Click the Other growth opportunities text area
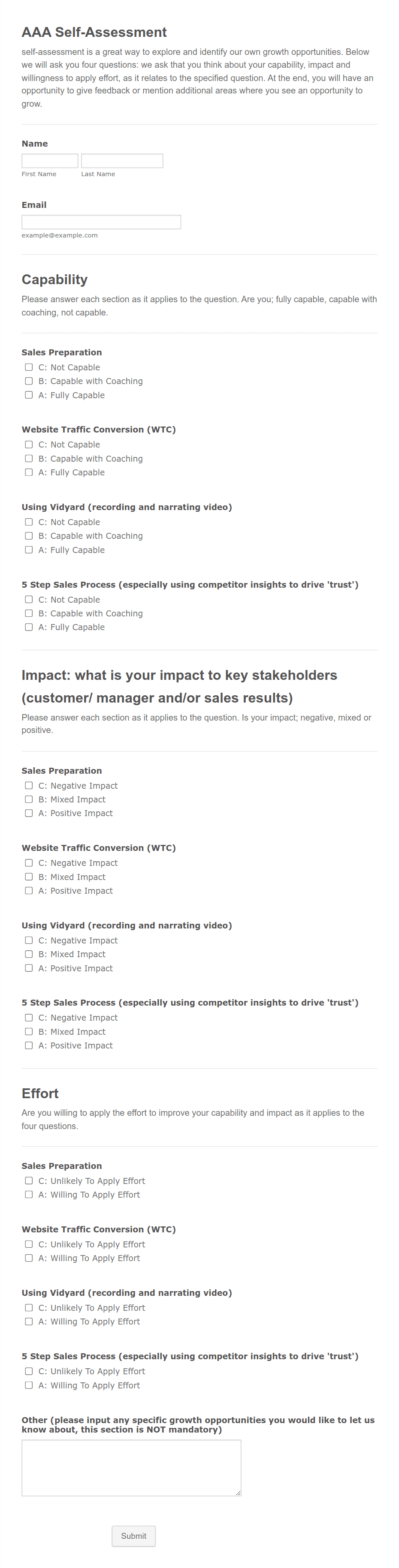This screenshot has width=399, height=1568. tap(132, 1468)
